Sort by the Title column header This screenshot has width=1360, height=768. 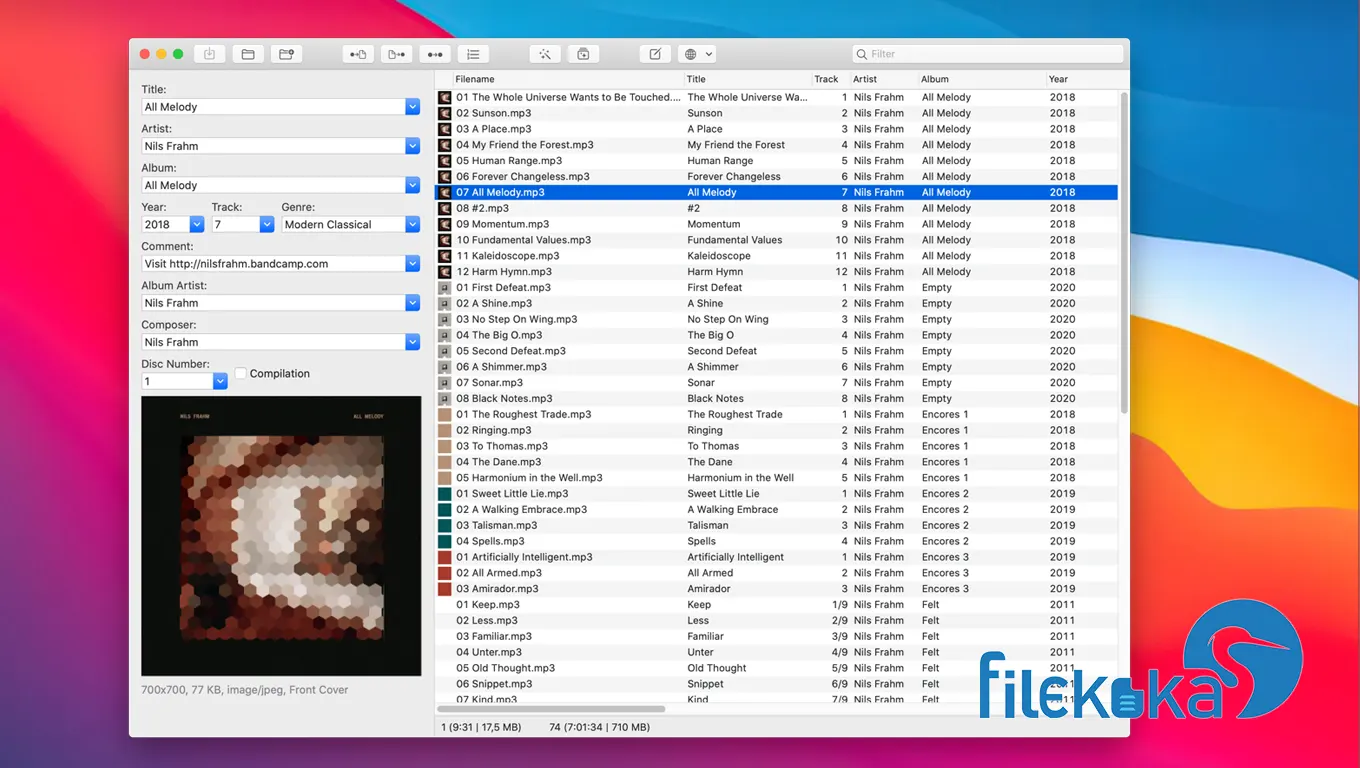coord(748,79)
